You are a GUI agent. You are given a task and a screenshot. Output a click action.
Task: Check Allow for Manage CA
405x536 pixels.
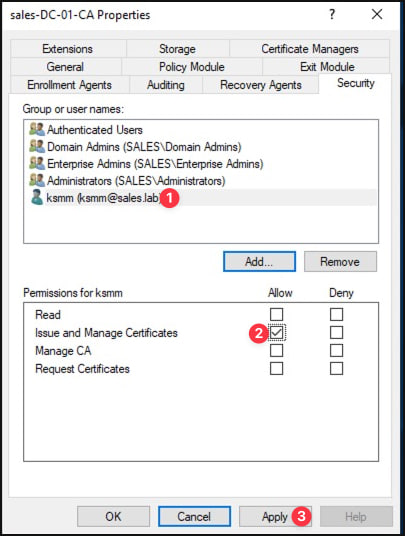[x=276, y=350]
